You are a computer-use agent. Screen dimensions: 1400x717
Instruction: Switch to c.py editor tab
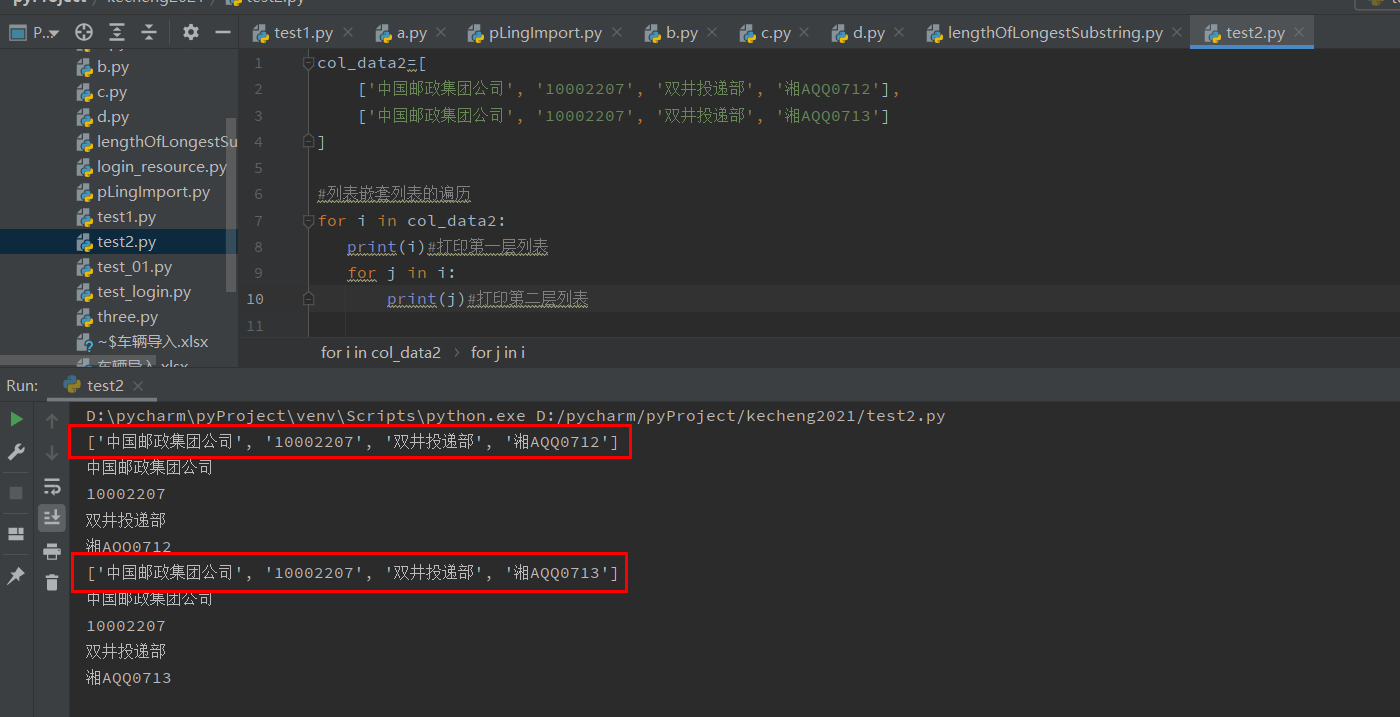[x=776, y=33]
